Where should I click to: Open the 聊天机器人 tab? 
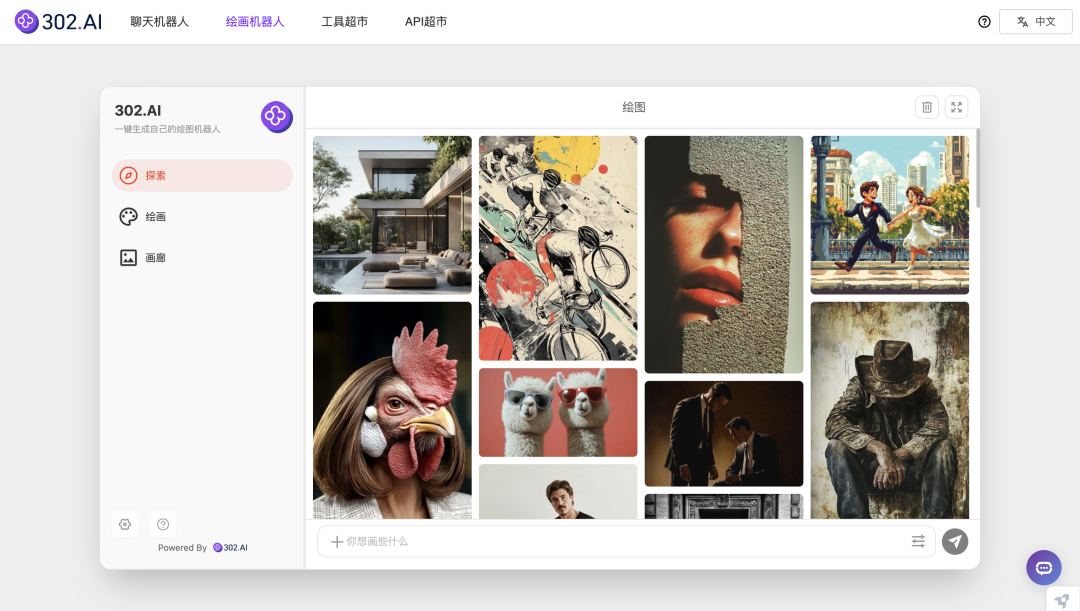[x=159, y=21]
